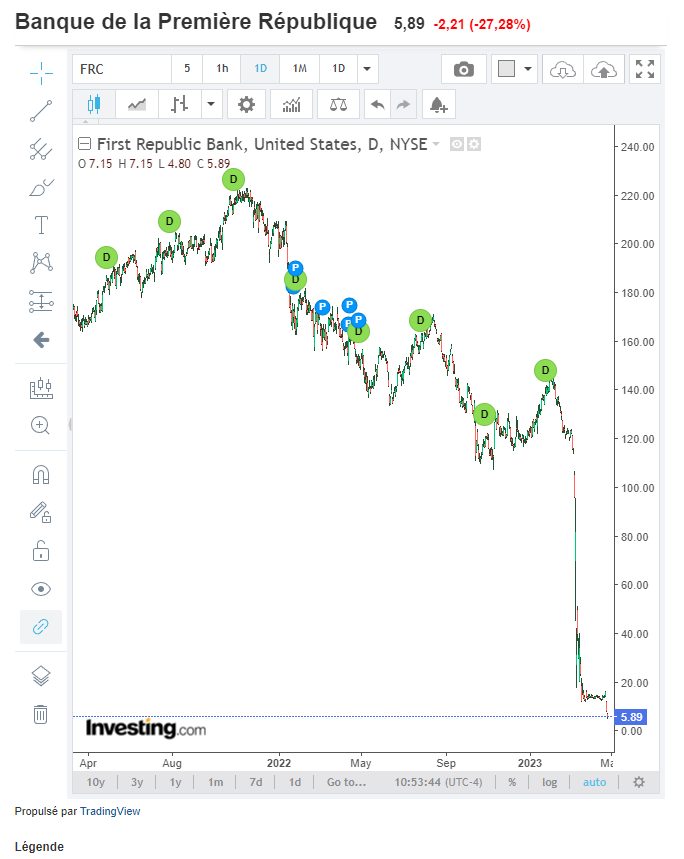
Task: Open the interval dropdown arrow
Action: (x=367, y=69)
